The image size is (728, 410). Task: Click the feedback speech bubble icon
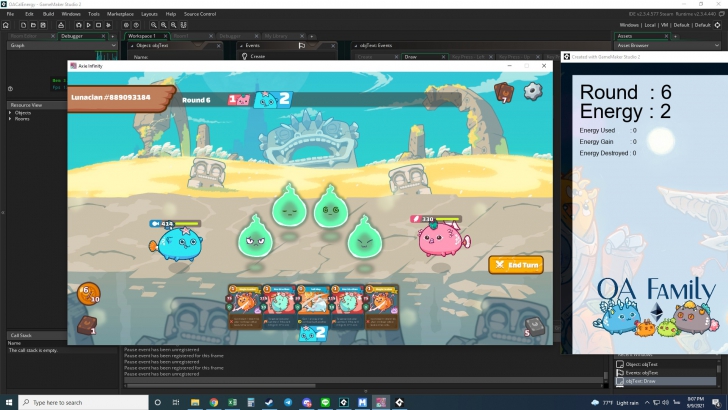(x=722, y=14)
